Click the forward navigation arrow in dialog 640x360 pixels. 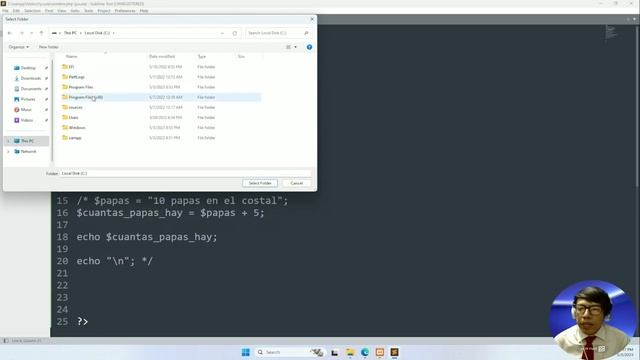click(22, 33)
